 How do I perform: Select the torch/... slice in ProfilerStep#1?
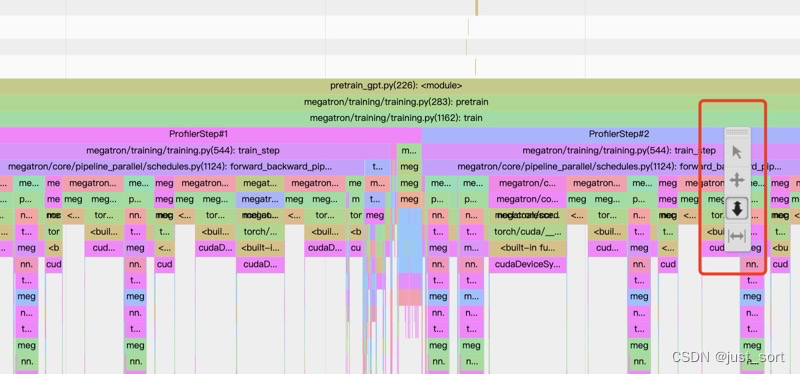click(260, 232)
